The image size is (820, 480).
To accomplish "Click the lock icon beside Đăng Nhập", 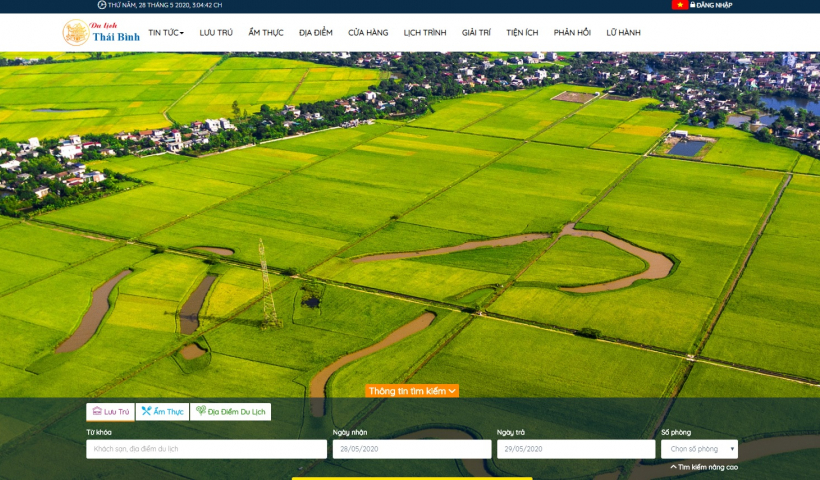I will (x=692, y=5).
